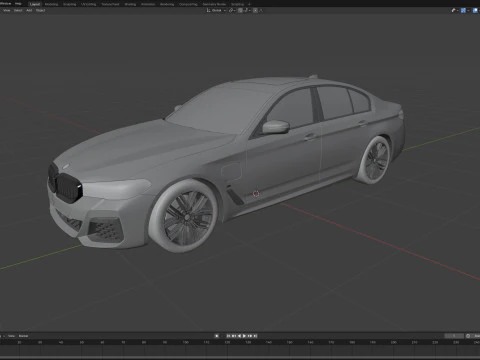
Task: Click frame 100 on timeline ruler
Action: click(x=185, y=342)
